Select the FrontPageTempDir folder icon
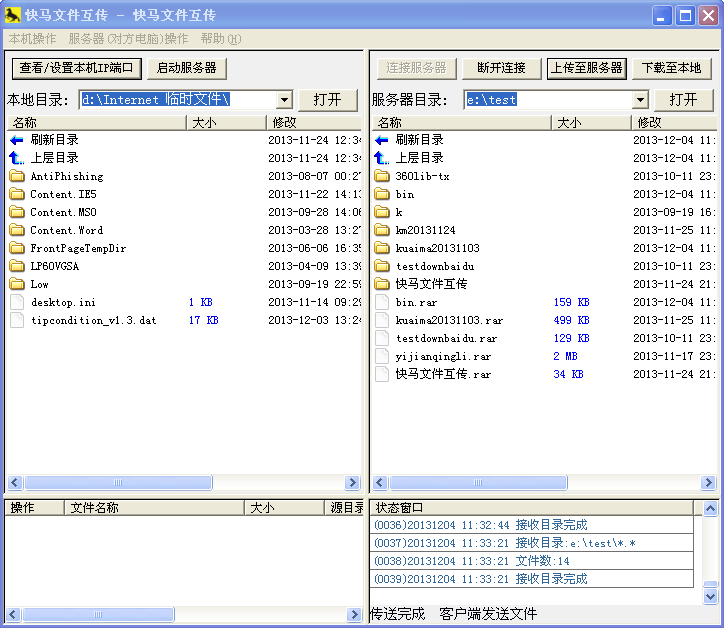This screenshot has height=628, width=724. coord(16,248)
